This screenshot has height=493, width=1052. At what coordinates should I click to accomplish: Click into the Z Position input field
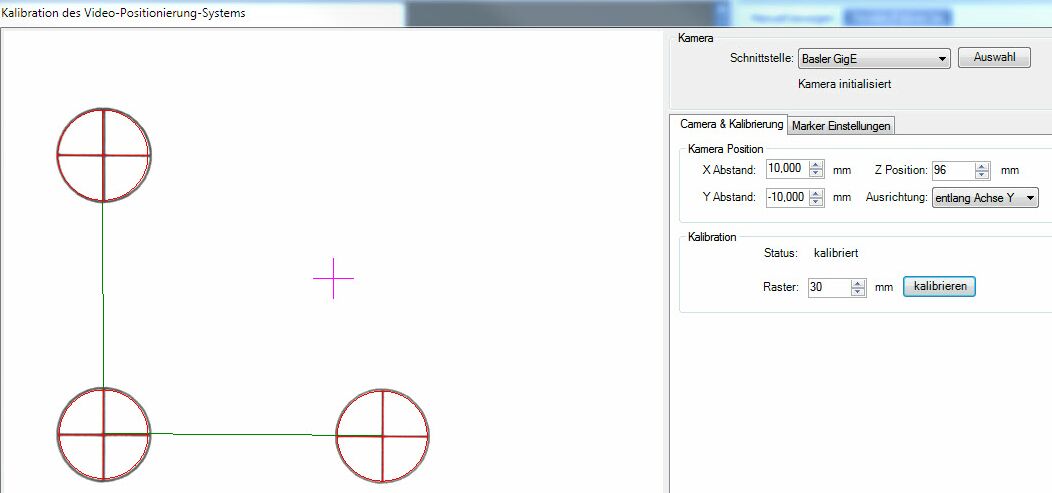pyautogui.click(x=952, y=170)
